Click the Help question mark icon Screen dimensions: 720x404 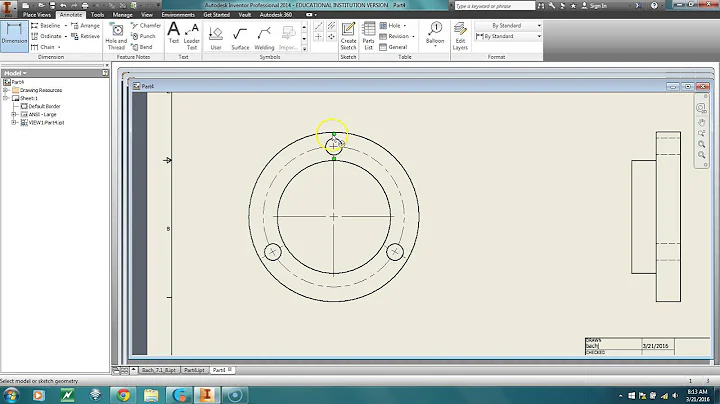(654, 6)
